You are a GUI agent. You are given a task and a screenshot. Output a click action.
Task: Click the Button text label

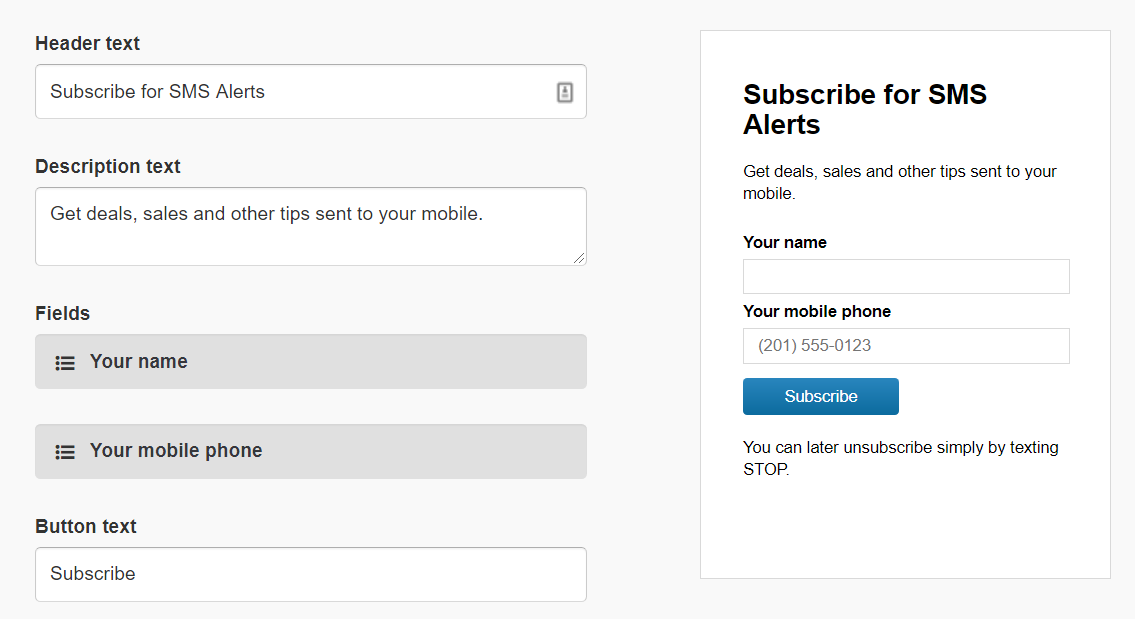click(x=86, y=527)
